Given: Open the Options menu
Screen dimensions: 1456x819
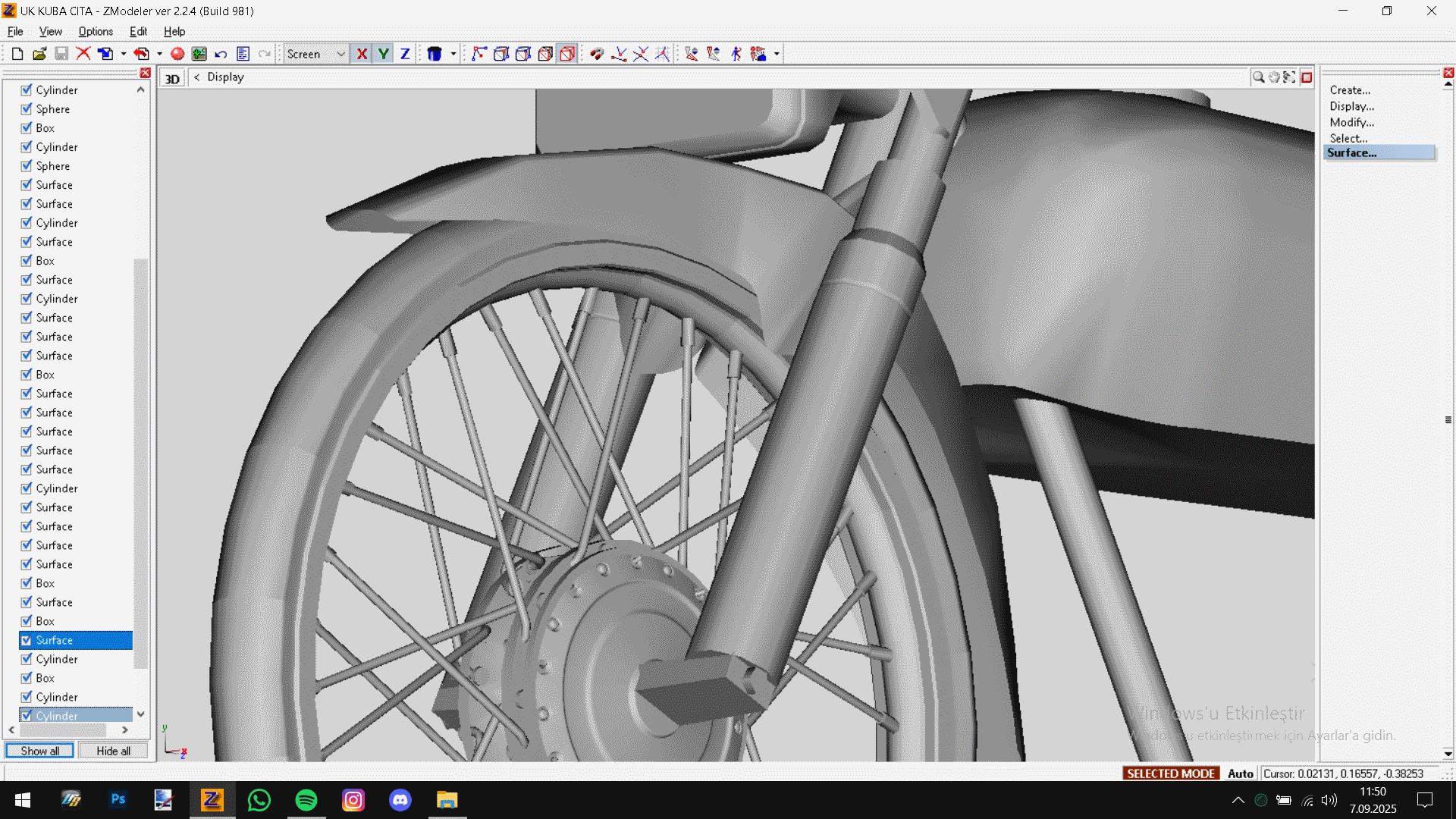Looking at the screenshot, I should [x=96, y=32].
